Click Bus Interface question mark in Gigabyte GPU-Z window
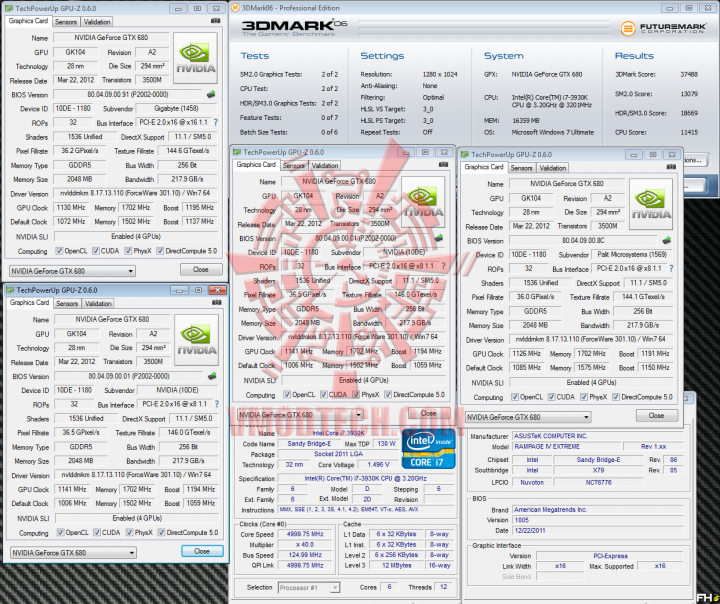The width and height of the screenshot is (720, 604). [x=215, y=123]
